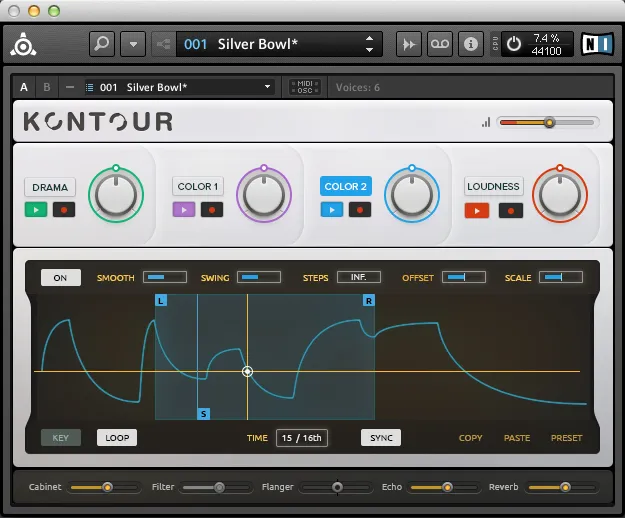Click the STEPS INF. value field

tap(359, 277)
